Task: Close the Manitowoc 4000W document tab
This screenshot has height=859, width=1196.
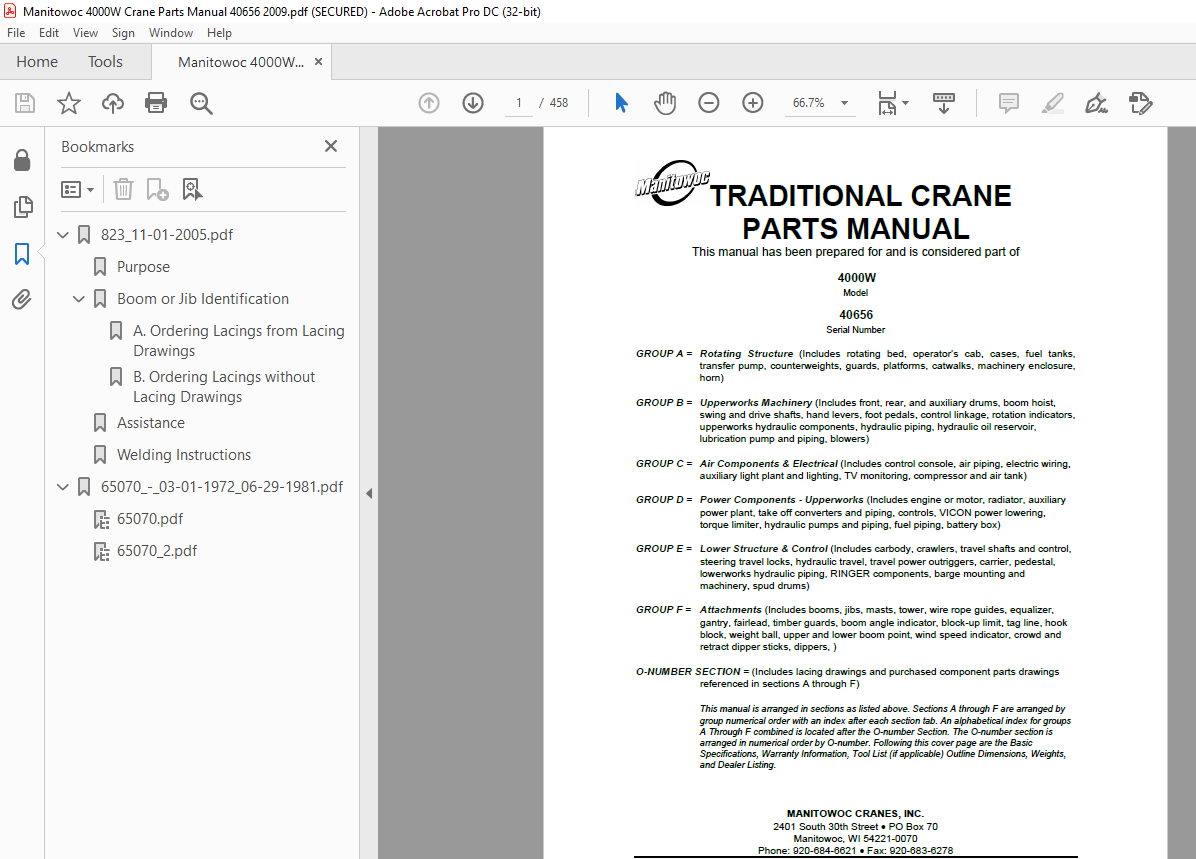Action: [x=319, y=62]
